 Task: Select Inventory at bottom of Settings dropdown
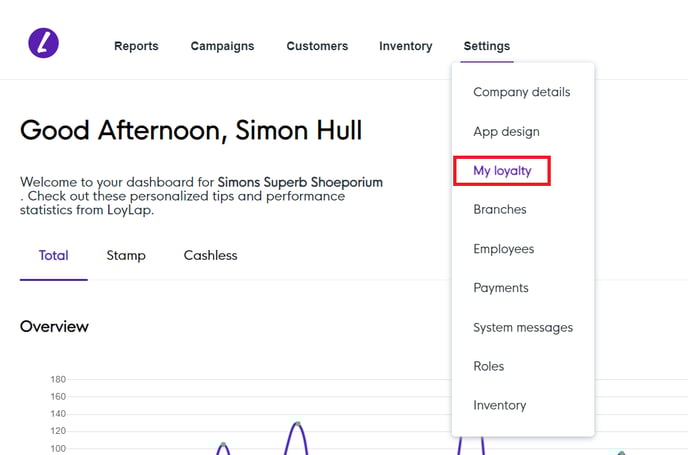click(499, 405)
